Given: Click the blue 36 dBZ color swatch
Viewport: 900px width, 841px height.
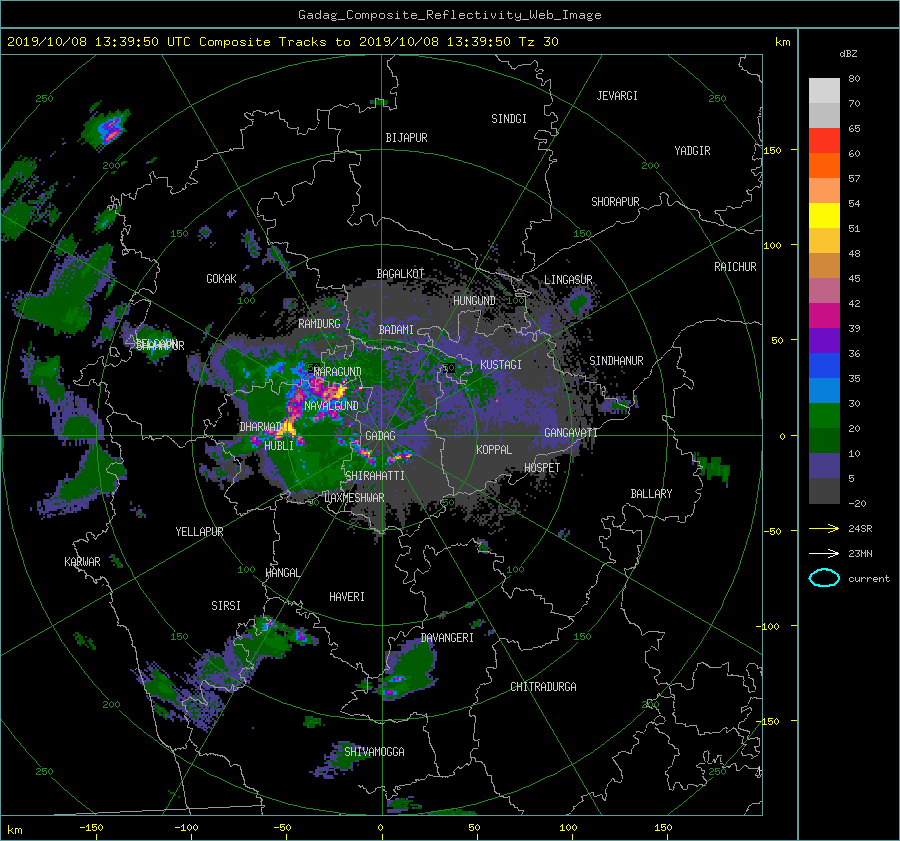Looking at the screenshot, I should click(824, 365).
